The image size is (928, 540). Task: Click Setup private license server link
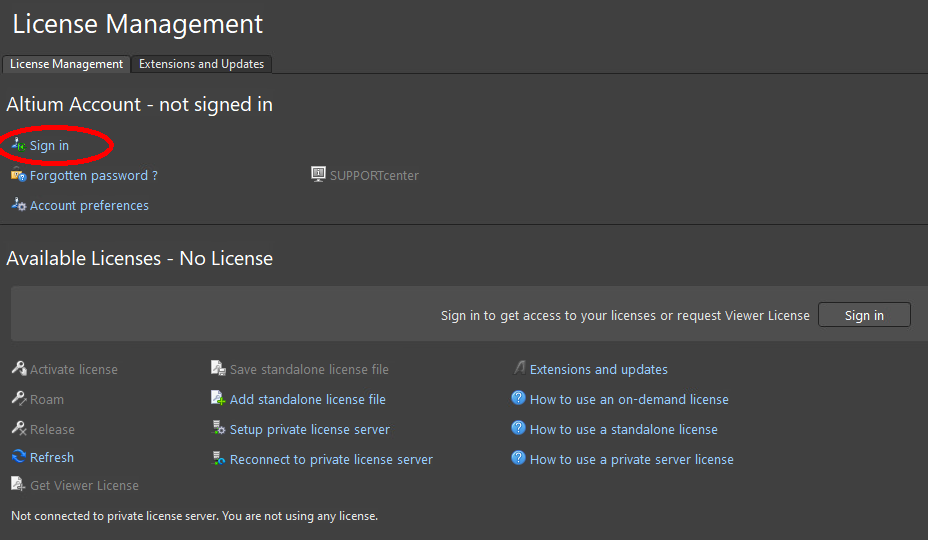(310, 430)
